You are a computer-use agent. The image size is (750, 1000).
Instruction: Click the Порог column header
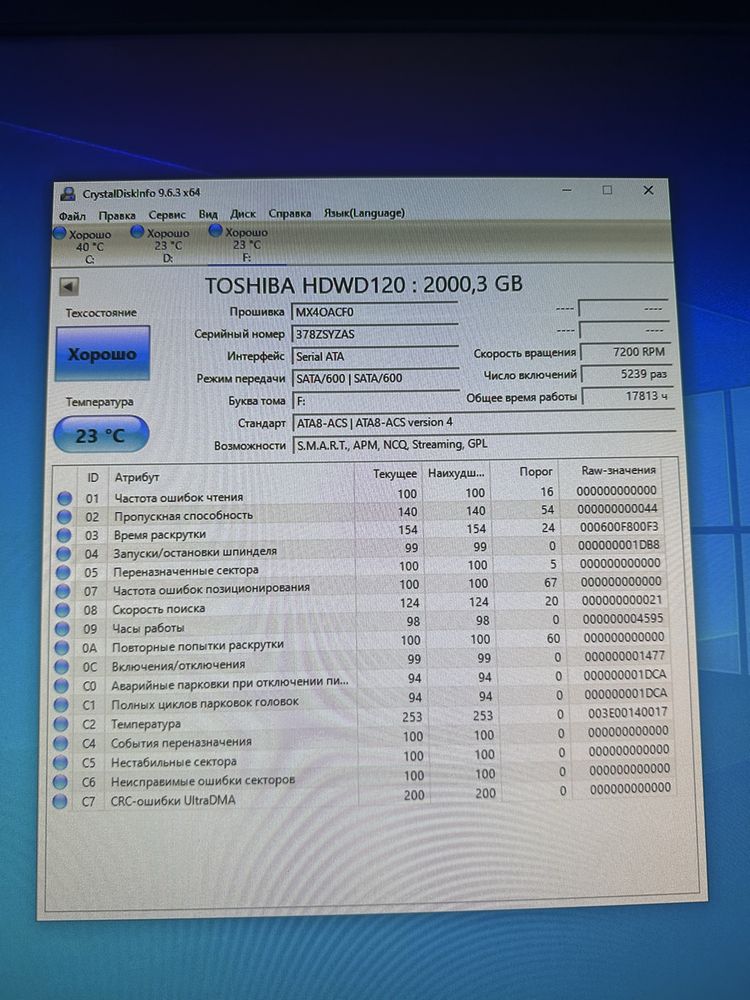[536, 471]
